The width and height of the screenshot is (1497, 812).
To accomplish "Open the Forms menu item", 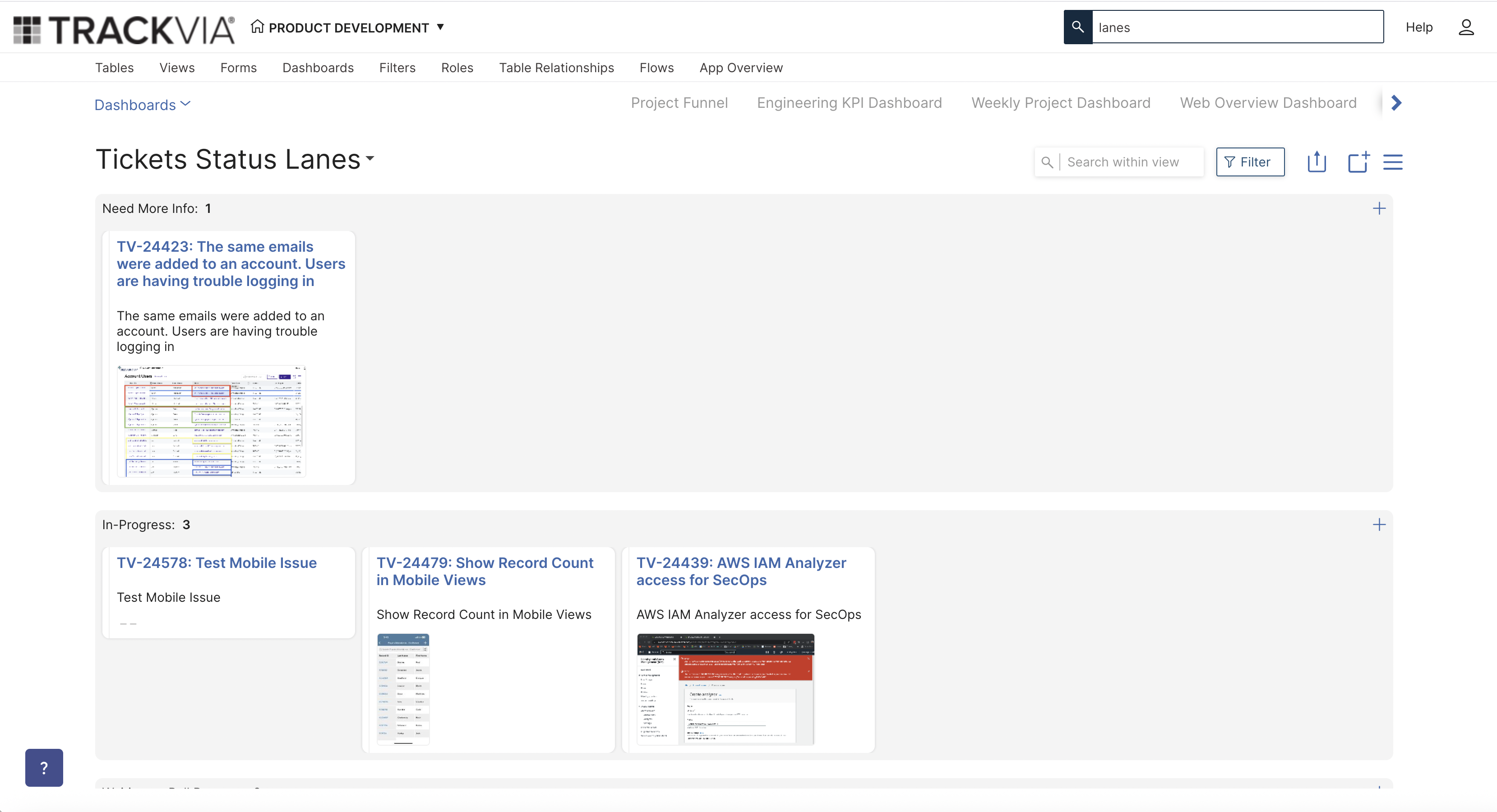I will [x=238, y=67].
